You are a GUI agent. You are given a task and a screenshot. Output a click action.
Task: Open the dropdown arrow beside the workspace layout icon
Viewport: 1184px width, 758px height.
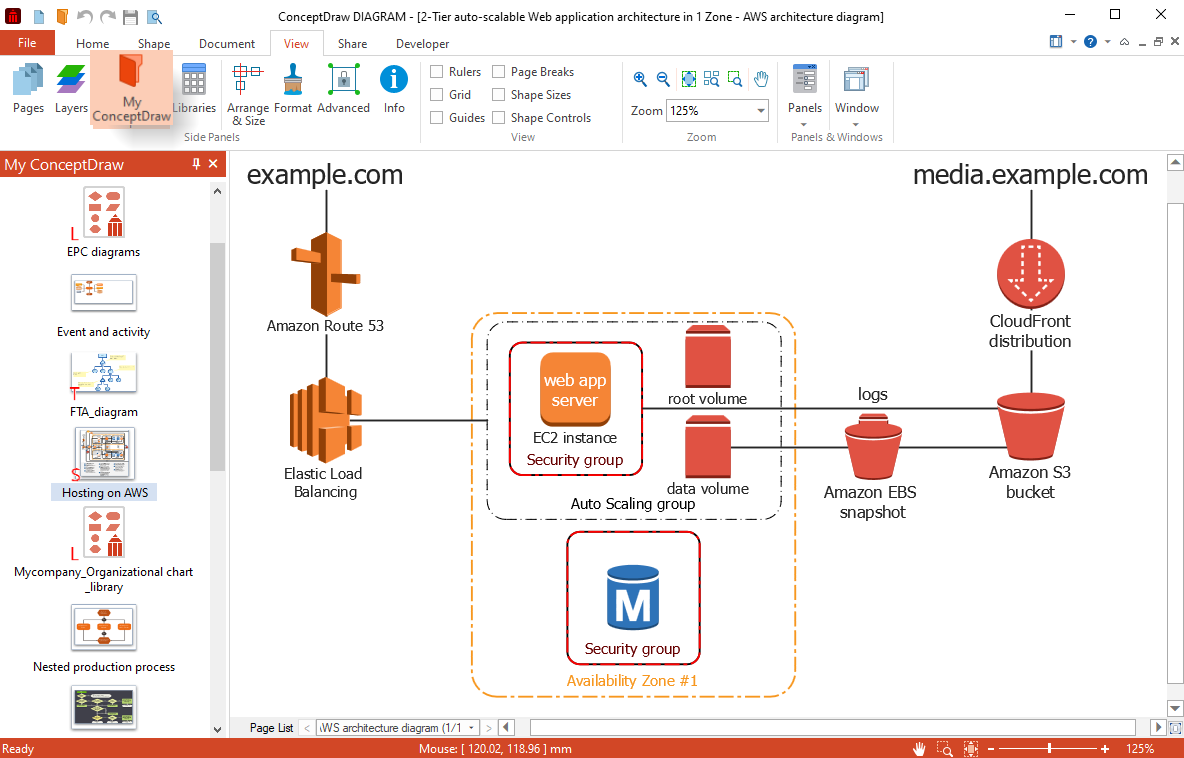click(x=1072, y=42)
